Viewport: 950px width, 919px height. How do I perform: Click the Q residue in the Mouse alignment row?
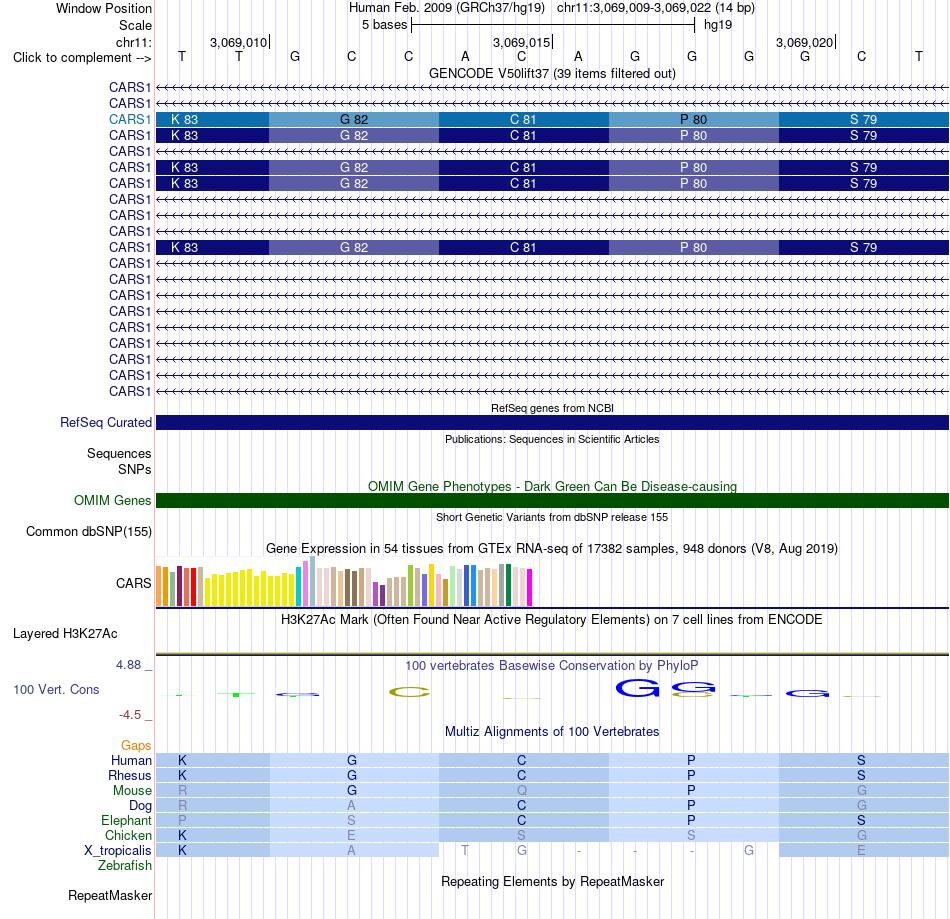[522, 791]
